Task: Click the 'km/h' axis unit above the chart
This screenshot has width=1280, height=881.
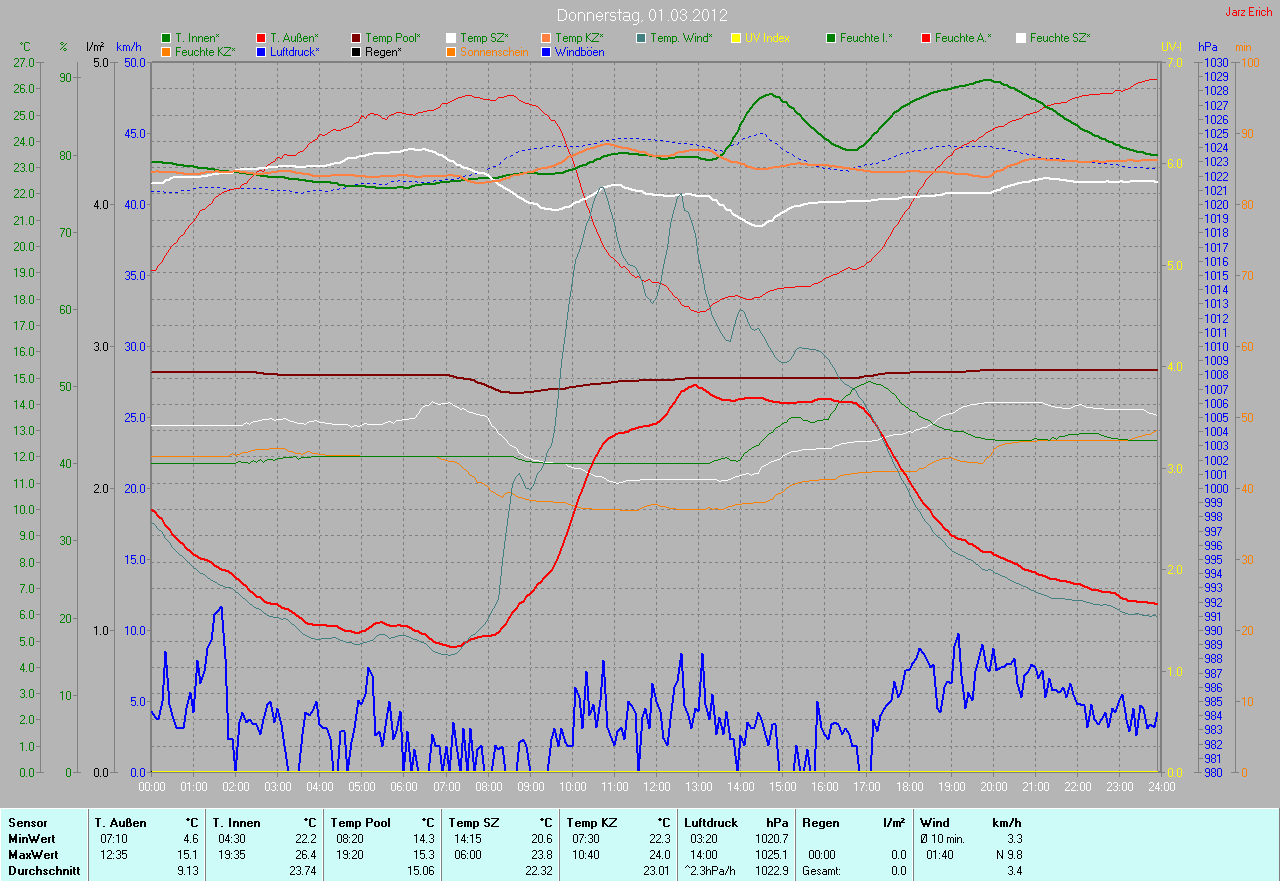Action: tap(129, 47)
